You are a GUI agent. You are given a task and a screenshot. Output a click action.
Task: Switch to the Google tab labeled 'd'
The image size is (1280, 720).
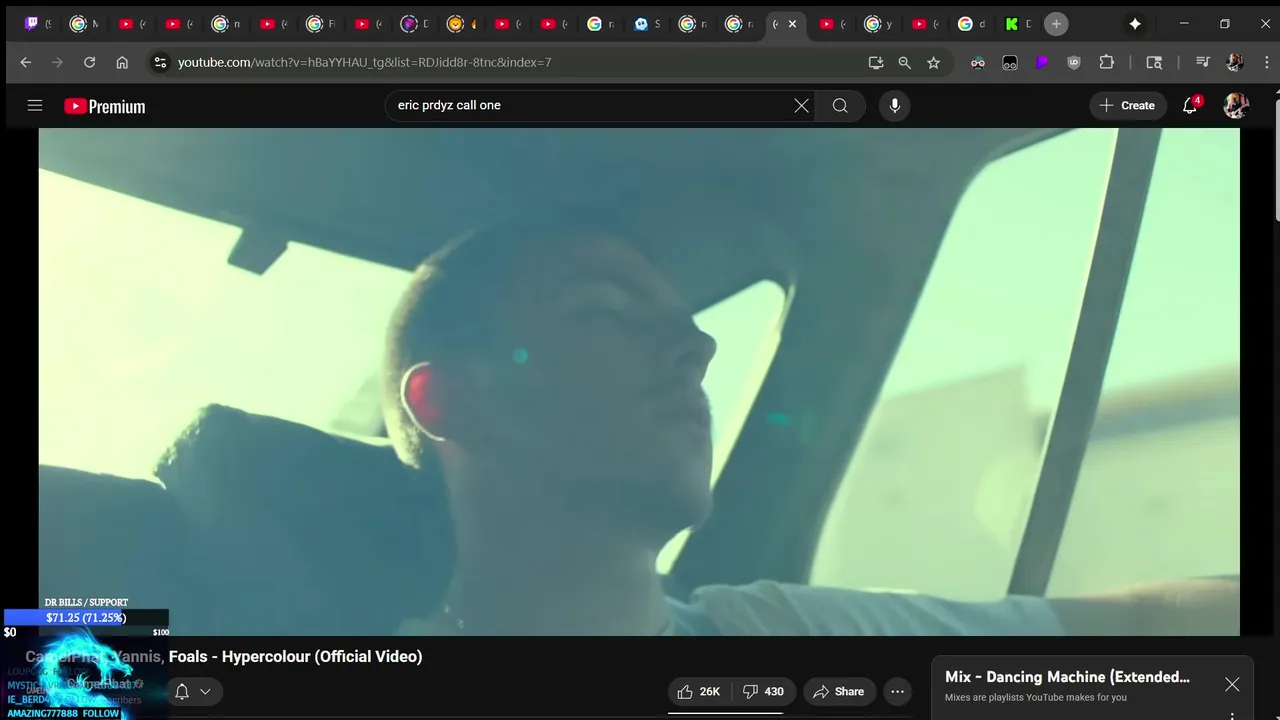[x=970, y=24]
